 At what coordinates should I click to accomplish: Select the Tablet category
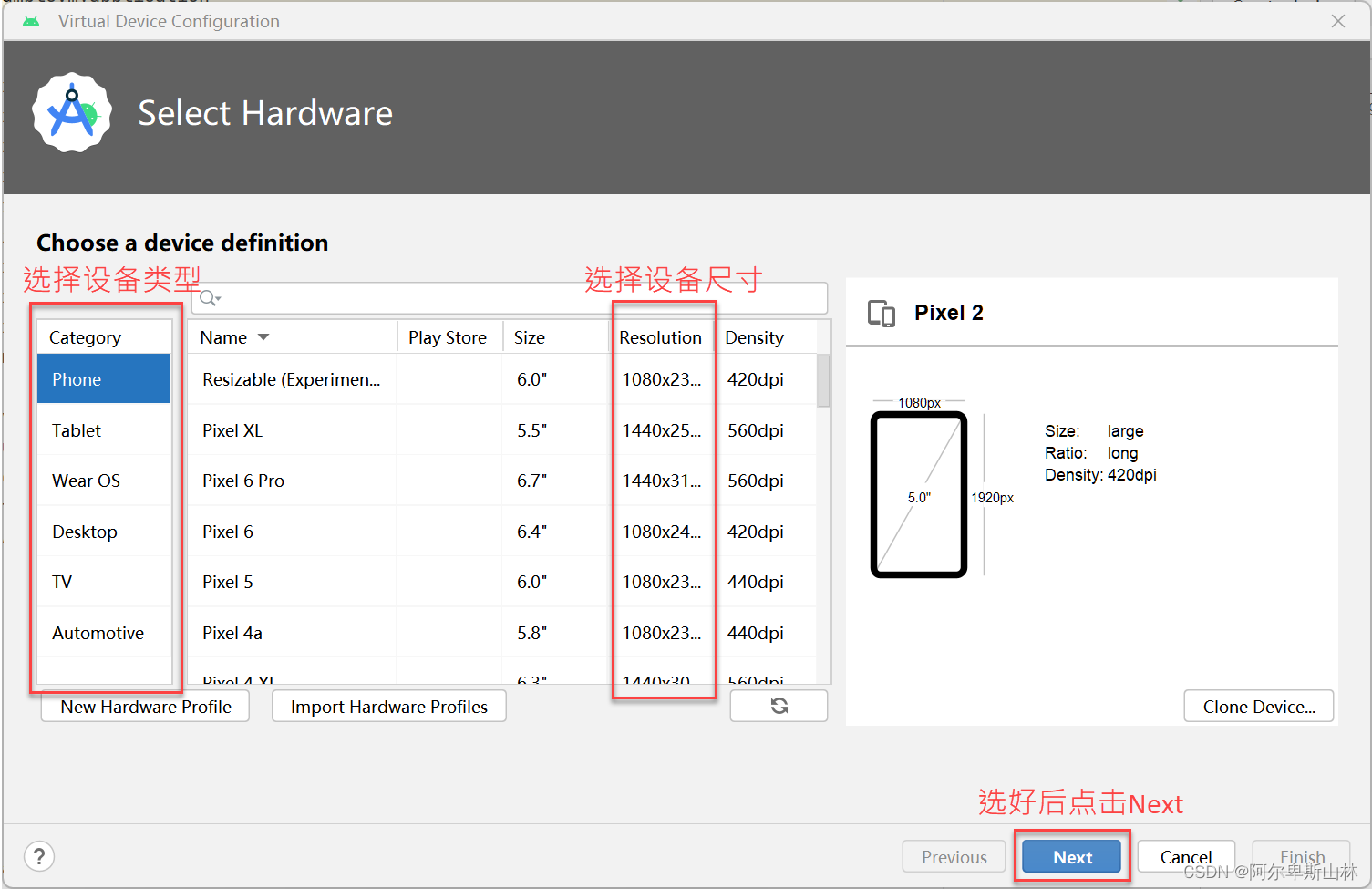[x=104, y=430]
